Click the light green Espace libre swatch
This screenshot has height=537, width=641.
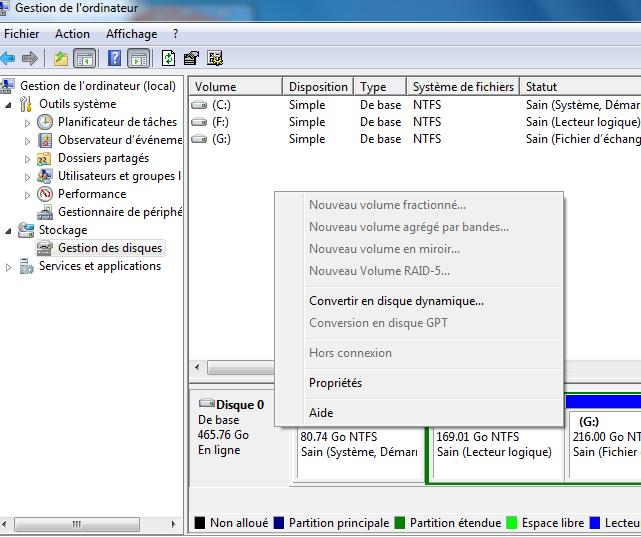511,523
